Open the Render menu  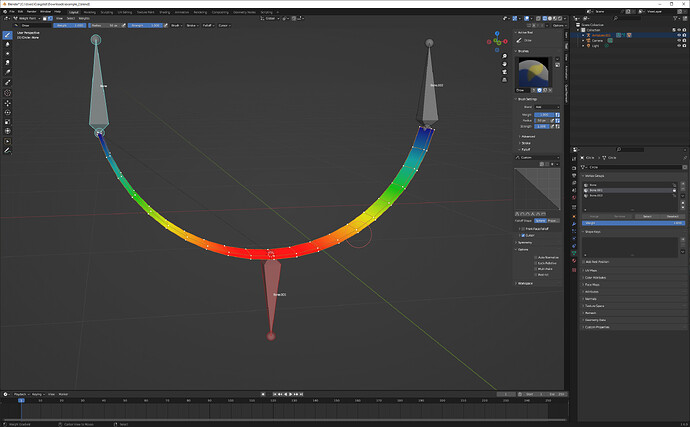pos(31,11)
